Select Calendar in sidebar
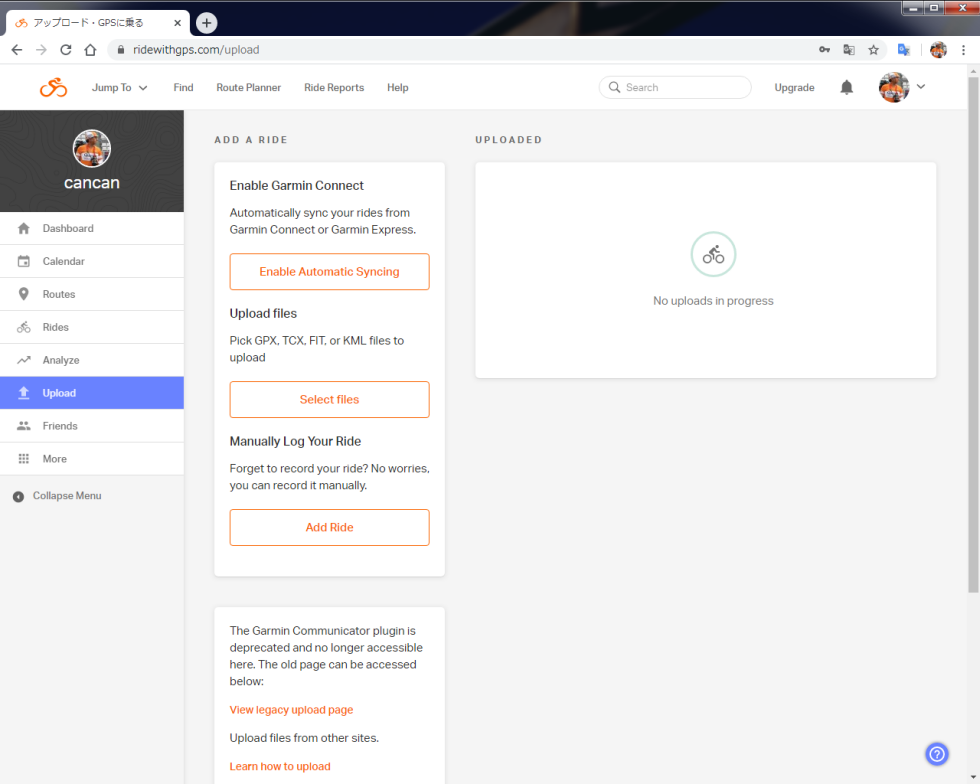Viewport: 980px width, 784px height. tap(92, 261)
